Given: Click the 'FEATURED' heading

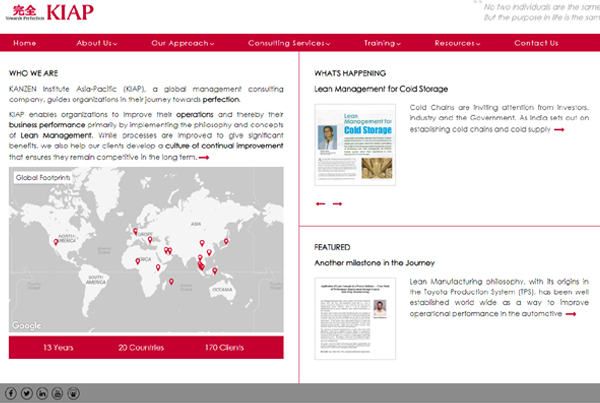Looking at the screenshot, I should (x=332, y=247).
